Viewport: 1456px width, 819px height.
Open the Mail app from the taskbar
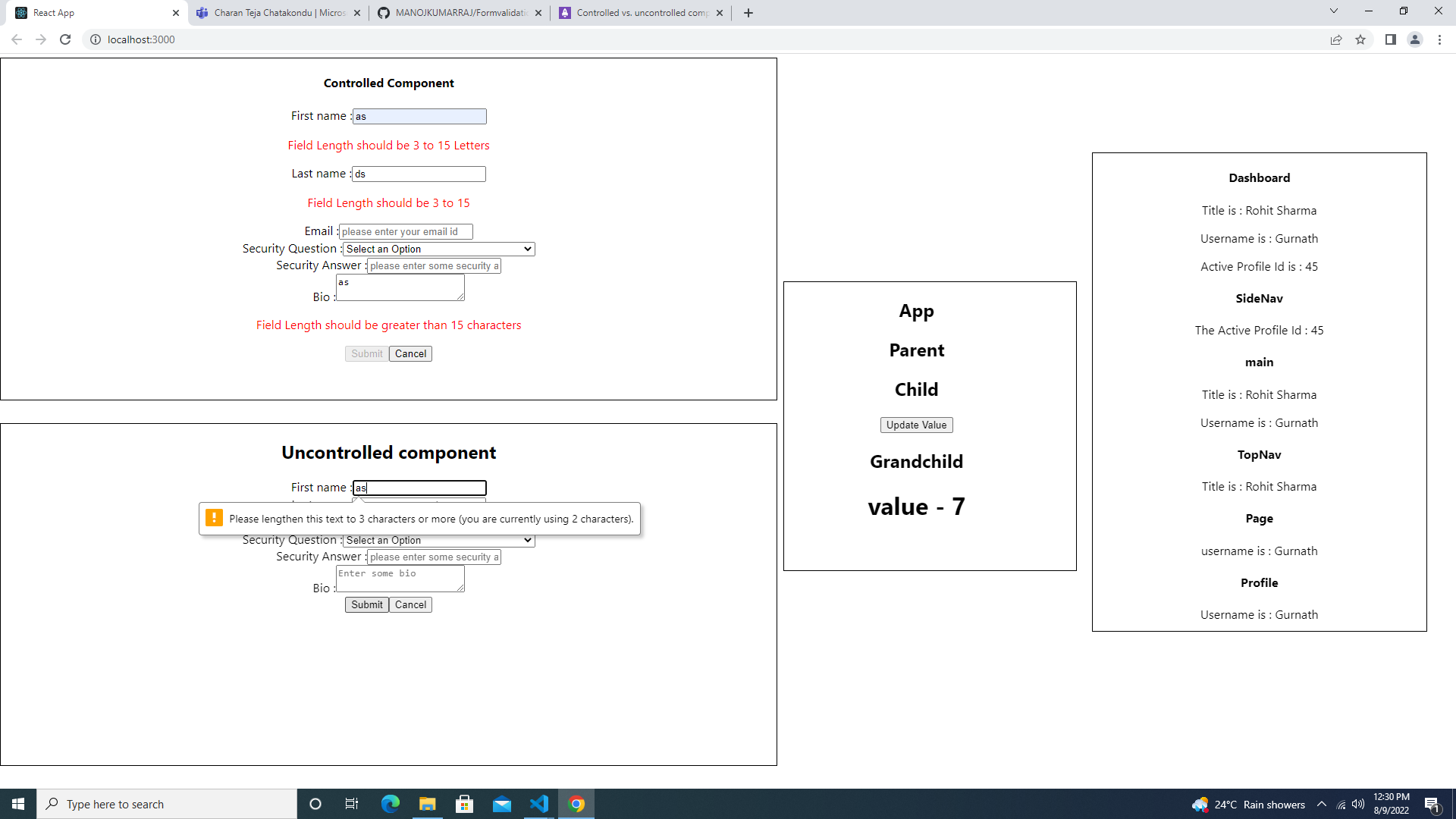click(x=502, y=803)
